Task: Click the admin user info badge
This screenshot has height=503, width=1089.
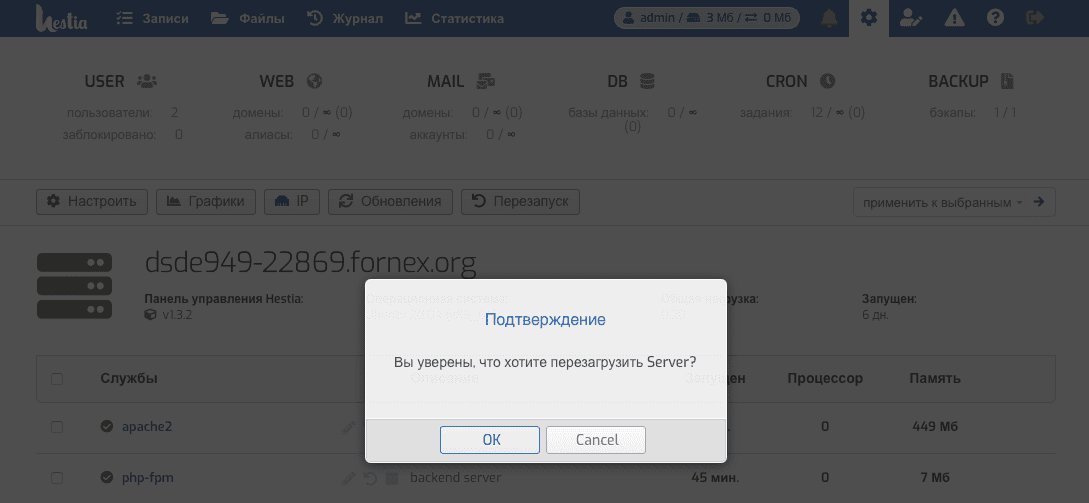Action: (x=707, y=19)
